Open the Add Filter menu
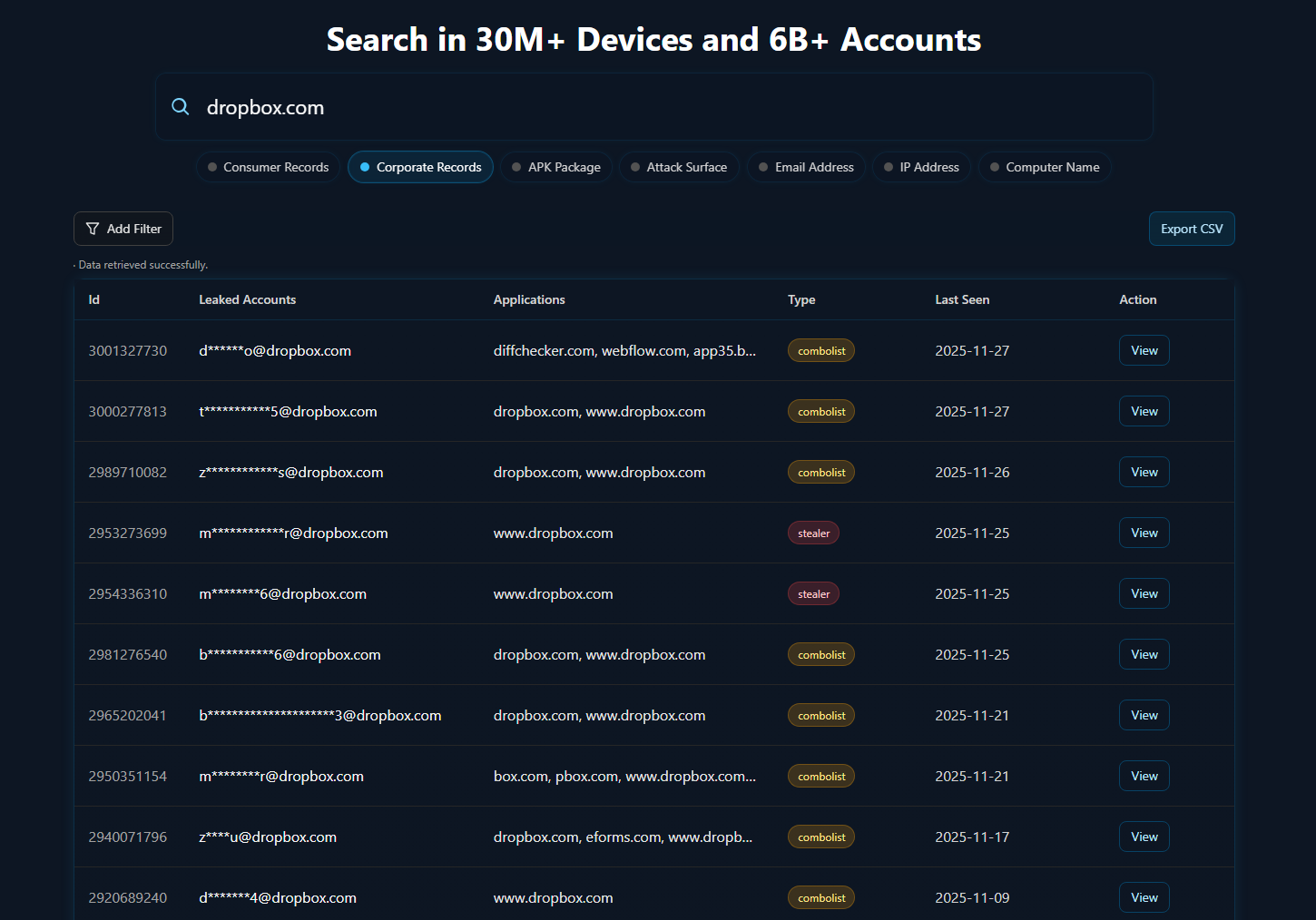The width and height of the screenshot is (1316, 920). [x=123, y=229]
